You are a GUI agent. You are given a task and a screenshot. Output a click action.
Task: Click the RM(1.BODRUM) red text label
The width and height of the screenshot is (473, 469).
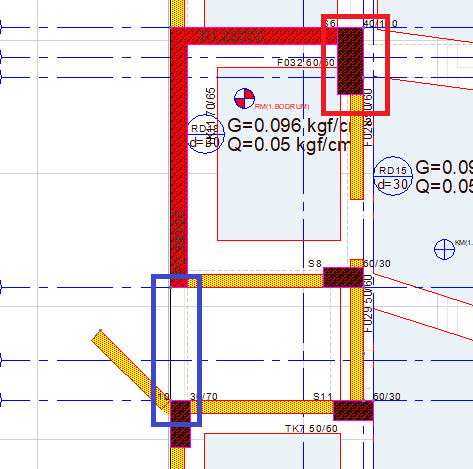(282, 107)
